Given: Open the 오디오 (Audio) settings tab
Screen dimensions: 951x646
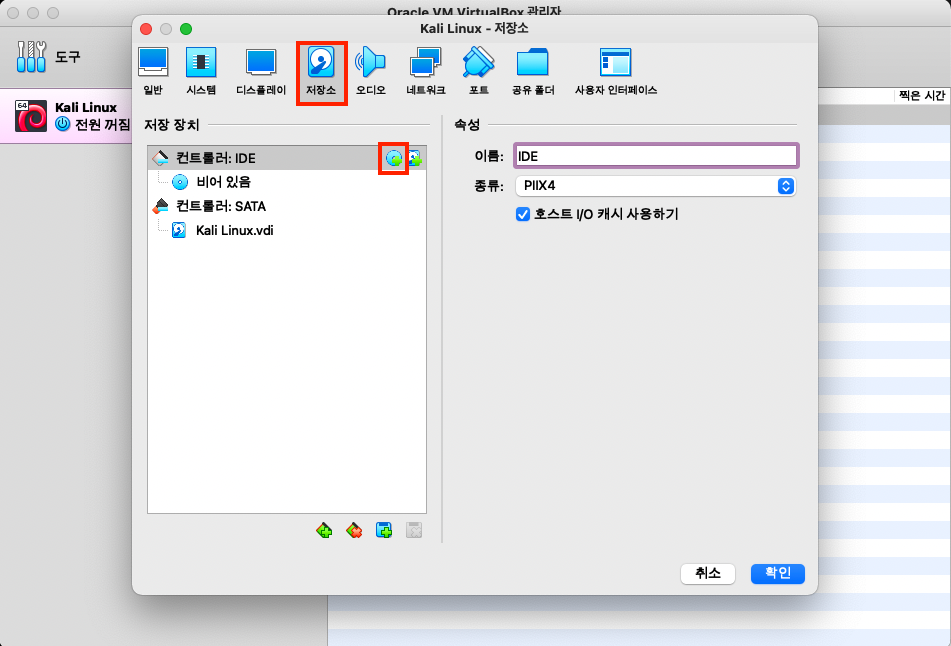Looking at the screenshot, I should [x=371, y=72].
